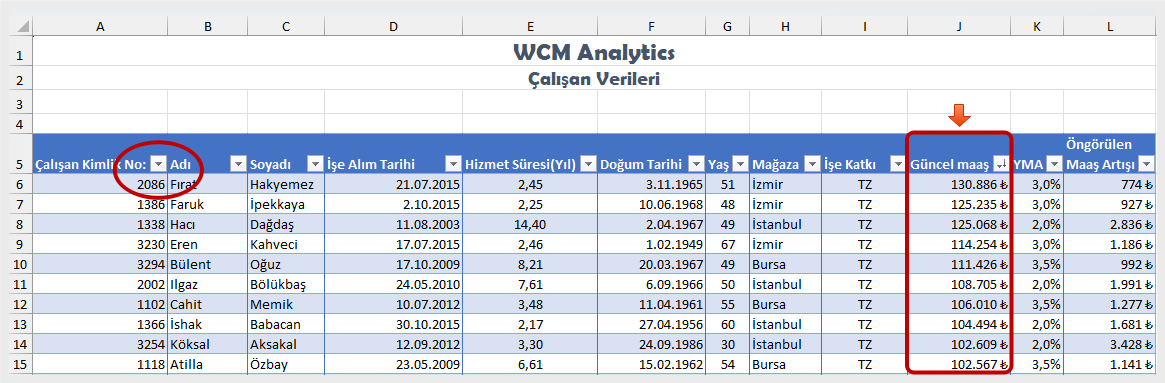Select the salary cell 130.886 ₺

[x=959, y=184]
